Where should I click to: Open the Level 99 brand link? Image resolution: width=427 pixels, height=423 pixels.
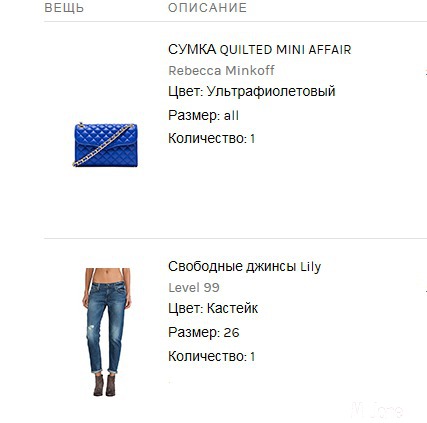[x=194, y=288]
